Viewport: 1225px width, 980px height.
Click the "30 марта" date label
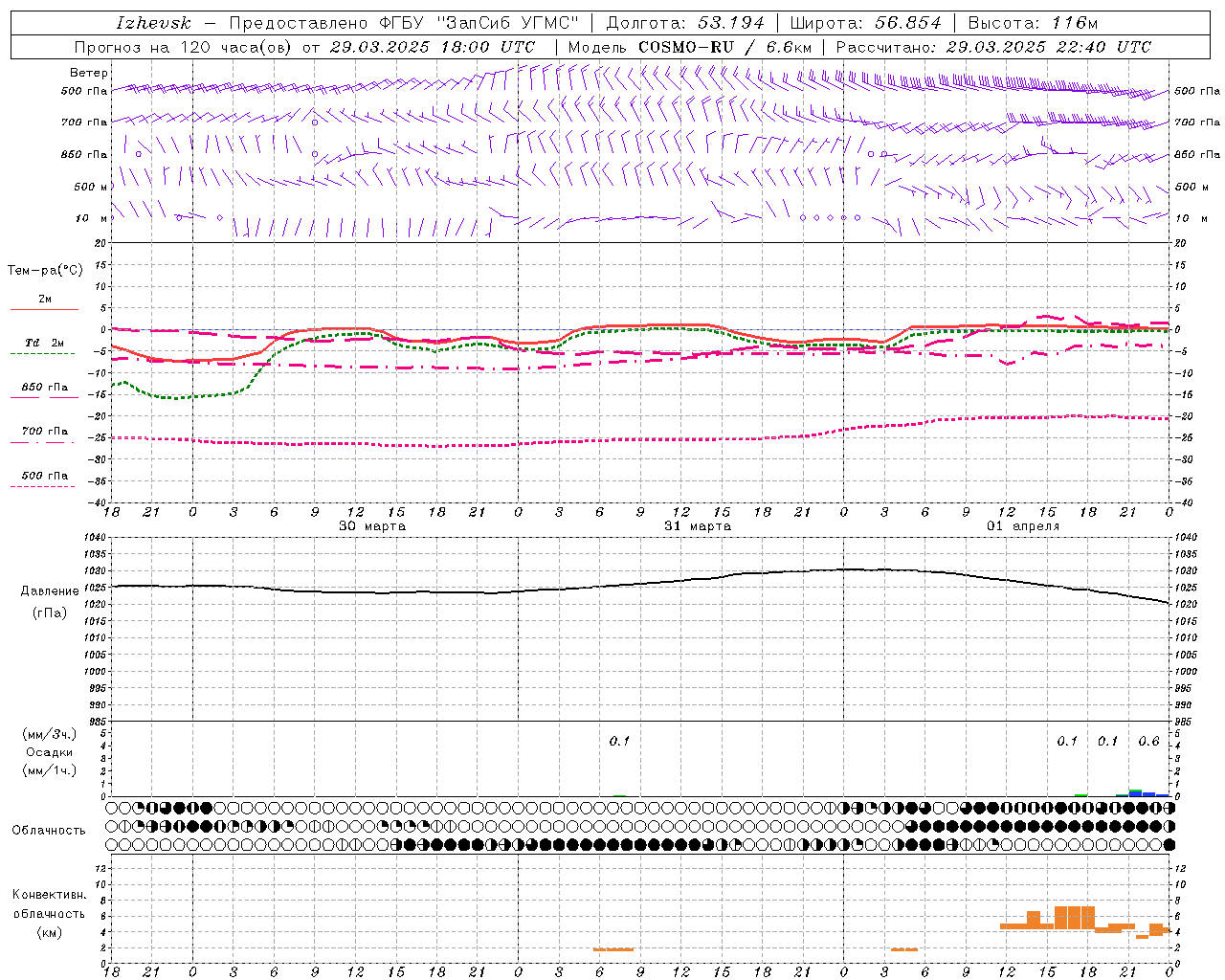point(372,526)
